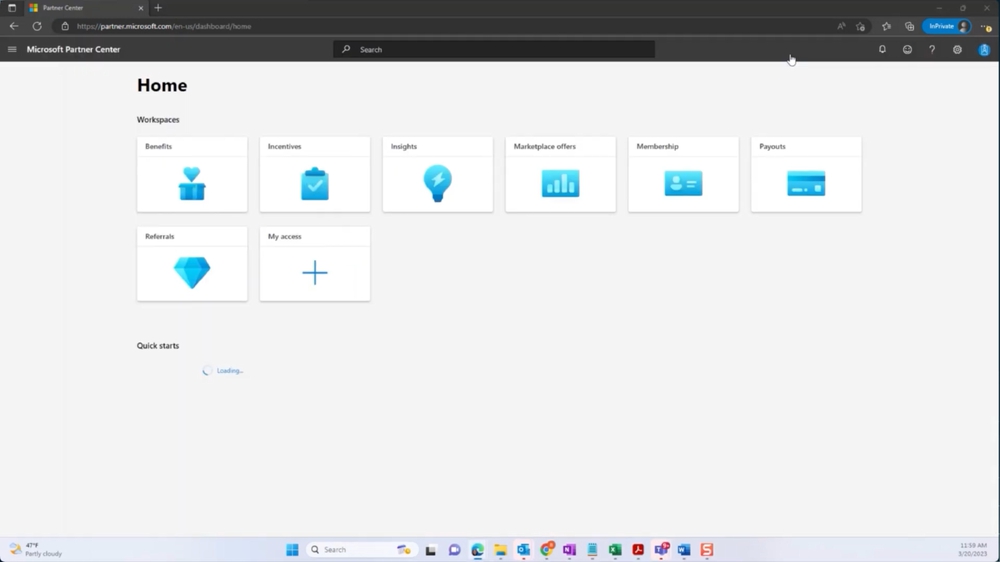Open File Explorer from the taskbar

pos(501,550)
